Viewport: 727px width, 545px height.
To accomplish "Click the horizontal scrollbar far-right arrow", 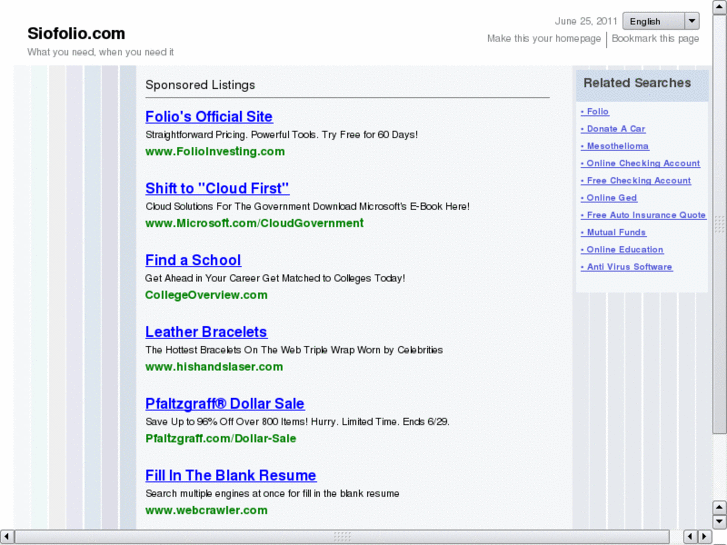I will click(x=705, y=537).
